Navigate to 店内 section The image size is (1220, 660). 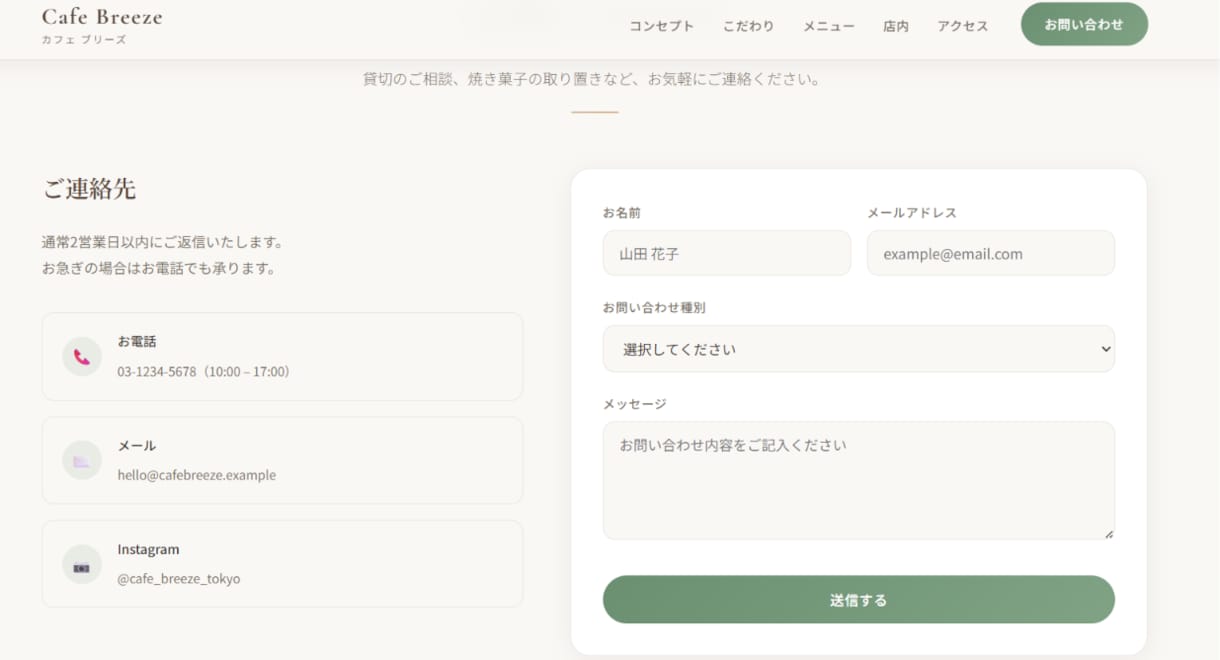point(896,26)
